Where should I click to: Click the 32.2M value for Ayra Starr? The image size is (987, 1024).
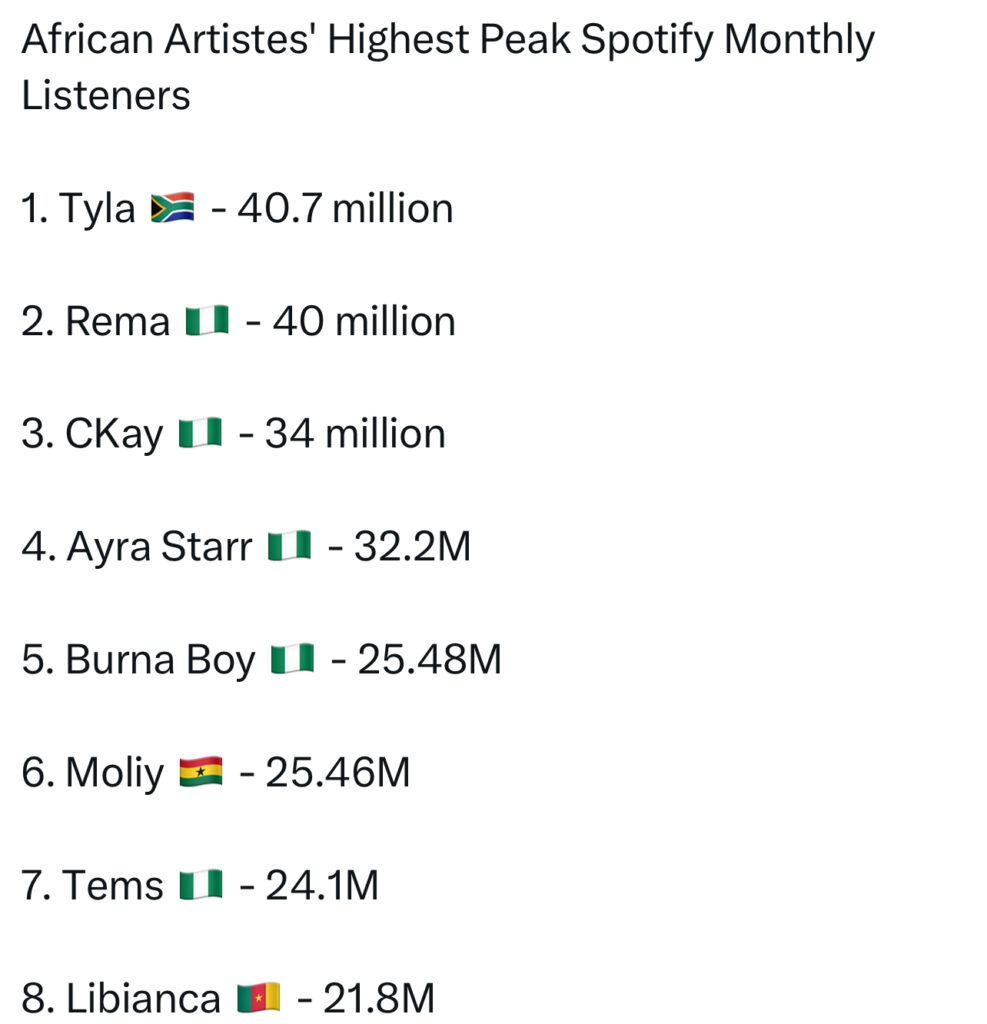pos(412,547)
